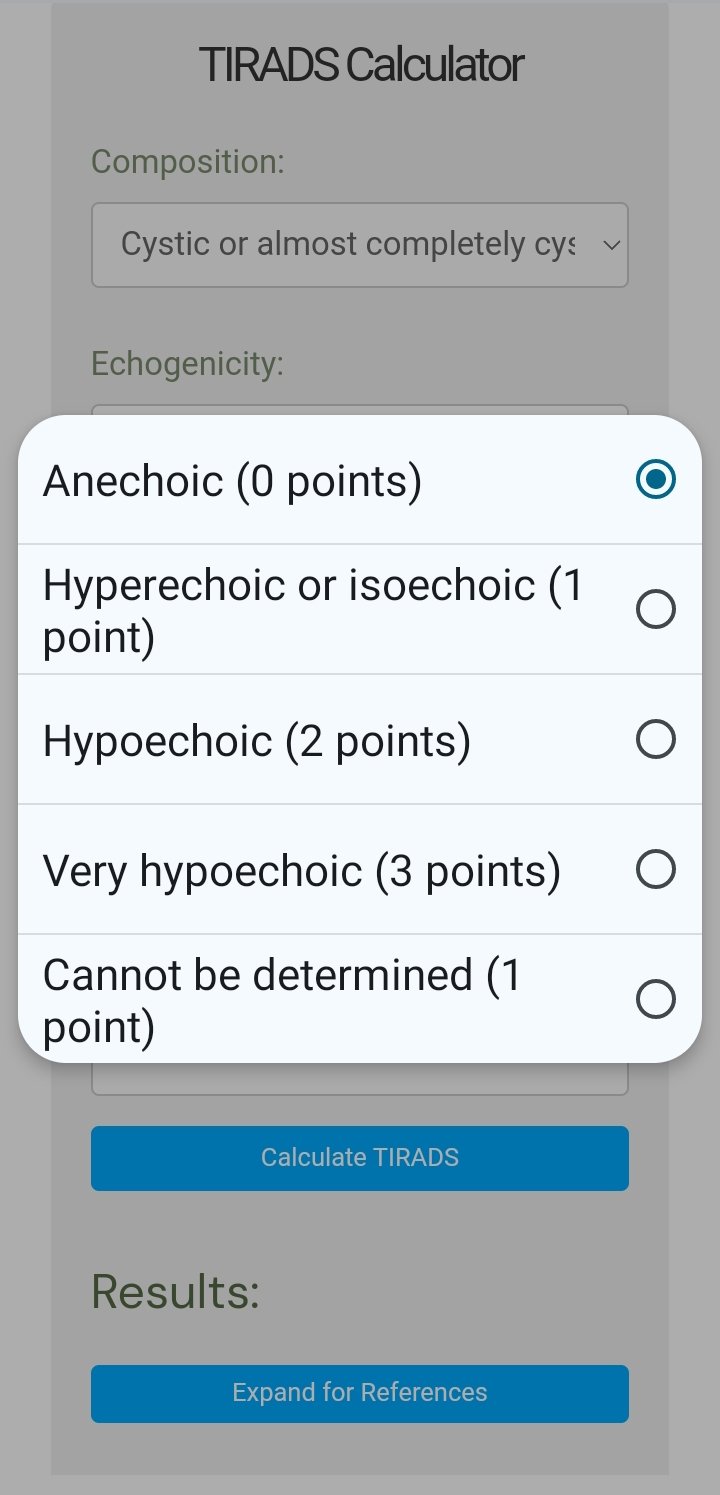Choose the Cannot be determined radio circle
The width and height of the screenshot is (720, 1495).
click(656, 999)
